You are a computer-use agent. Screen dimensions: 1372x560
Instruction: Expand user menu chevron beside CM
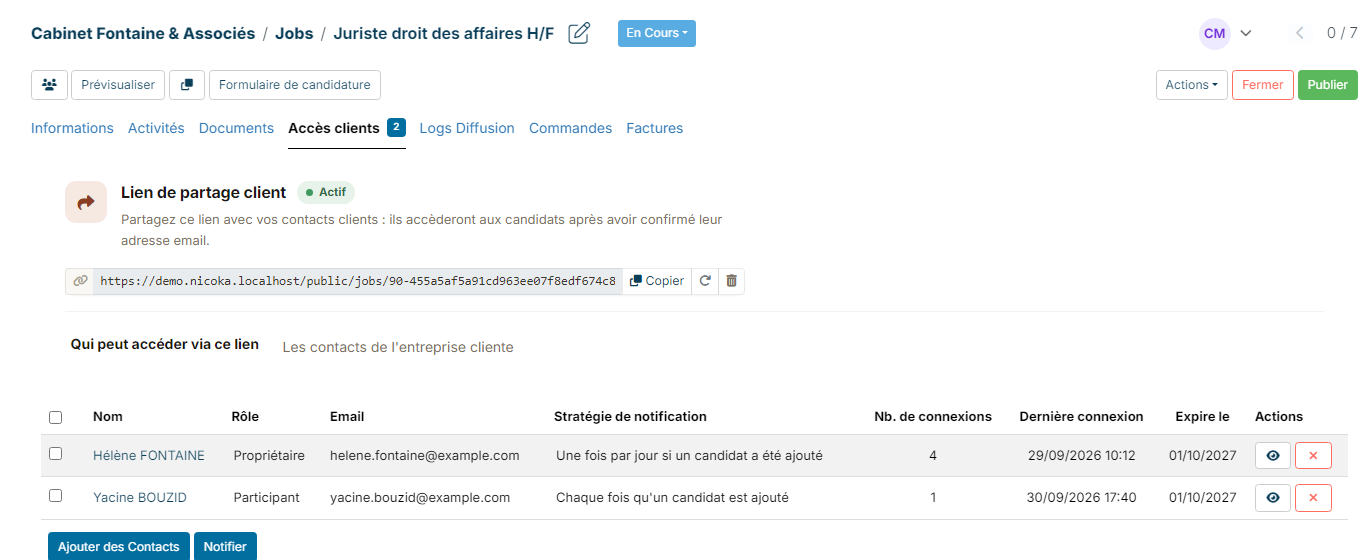point(1246,33)
